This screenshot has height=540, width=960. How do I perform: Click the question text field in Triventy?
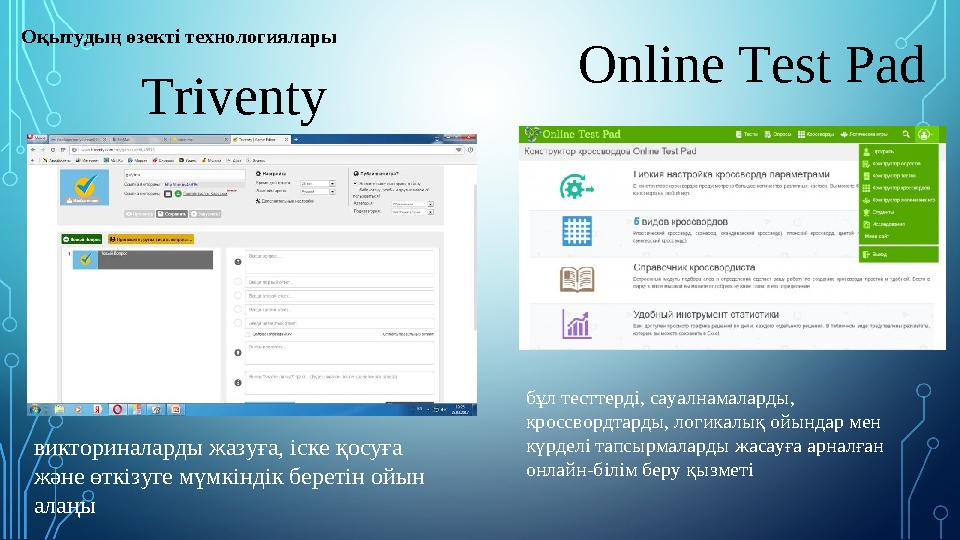point(340,261)
